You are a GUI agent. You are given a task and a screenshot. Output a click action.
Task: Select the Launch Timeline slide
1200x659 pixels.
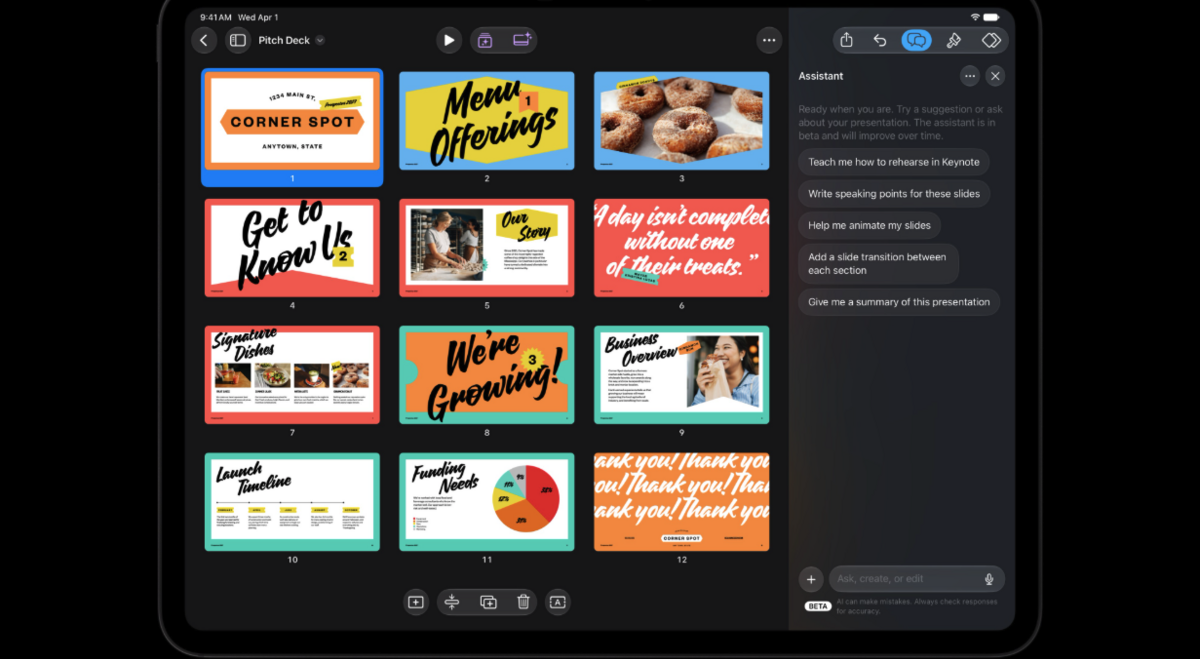[x=292, y=502]
